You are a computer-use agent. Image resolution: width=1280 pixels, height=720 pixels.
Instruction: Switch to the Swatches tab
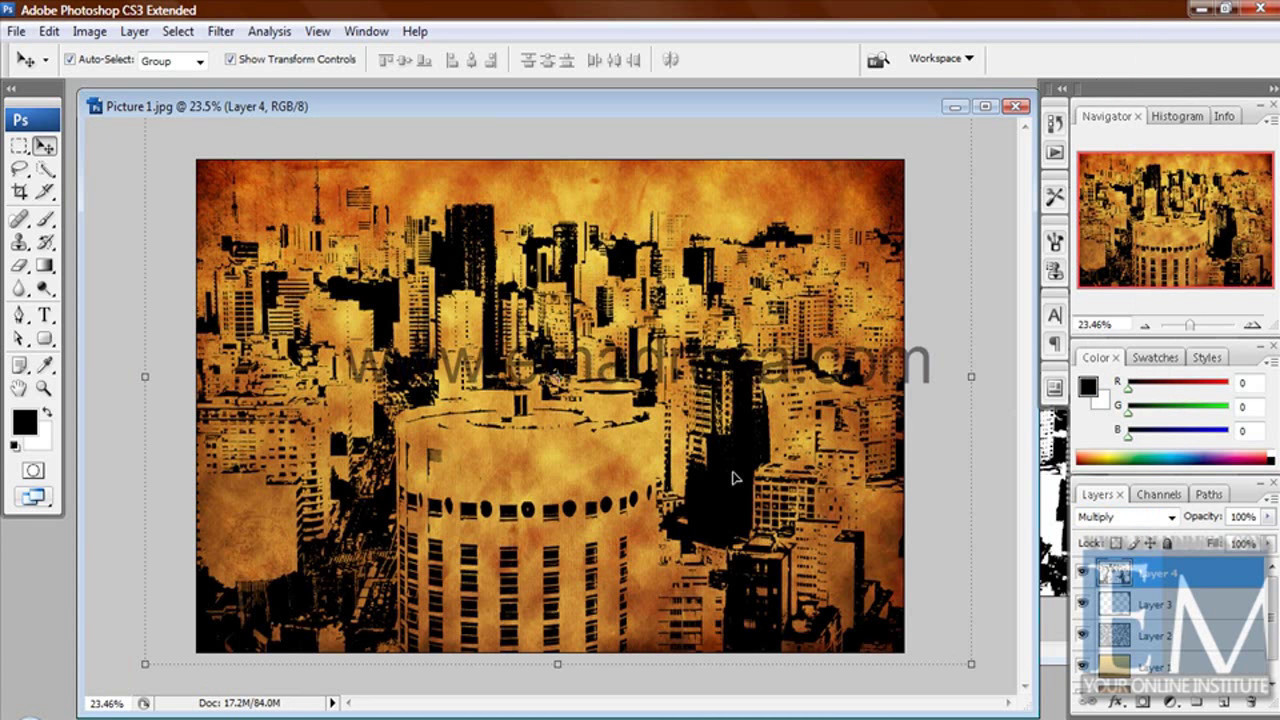[x=1155, y=357]
